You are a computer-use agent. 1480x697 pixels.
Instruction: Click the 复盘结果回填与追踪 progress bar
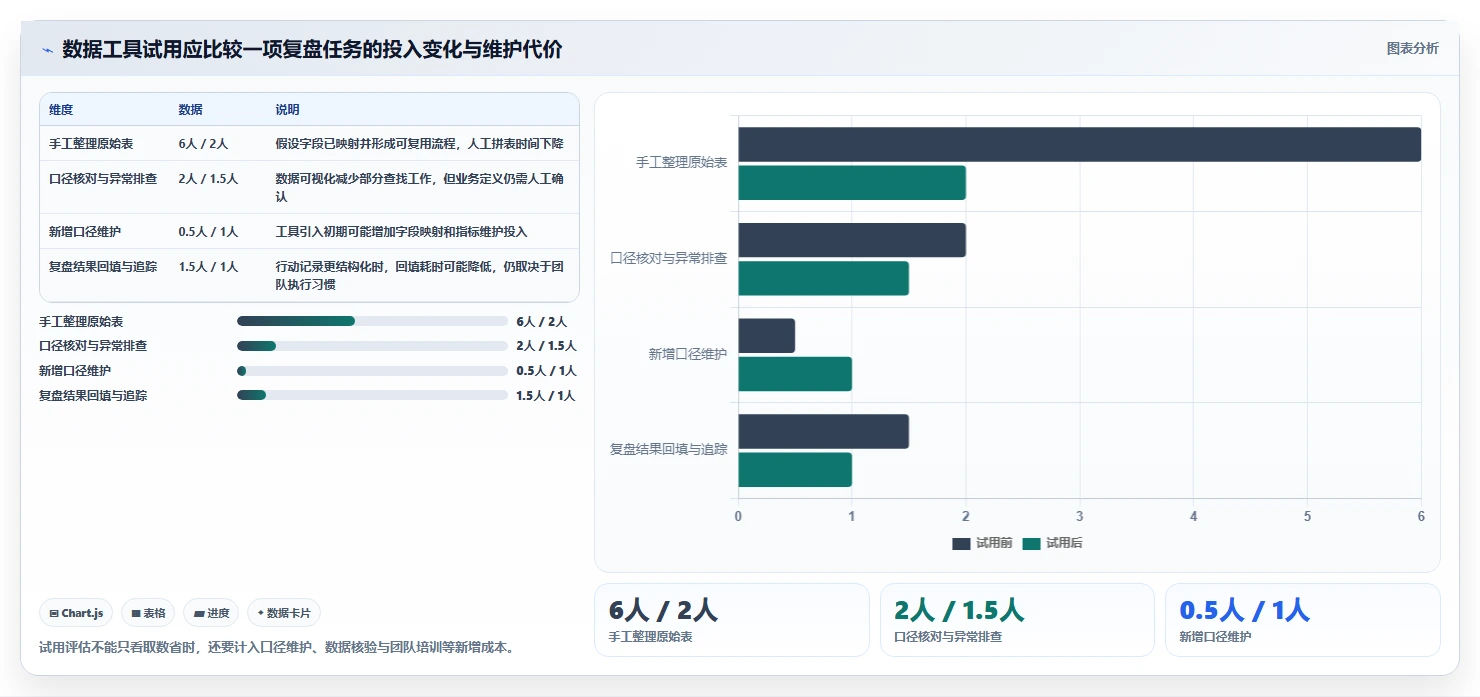tap(372, 395)
